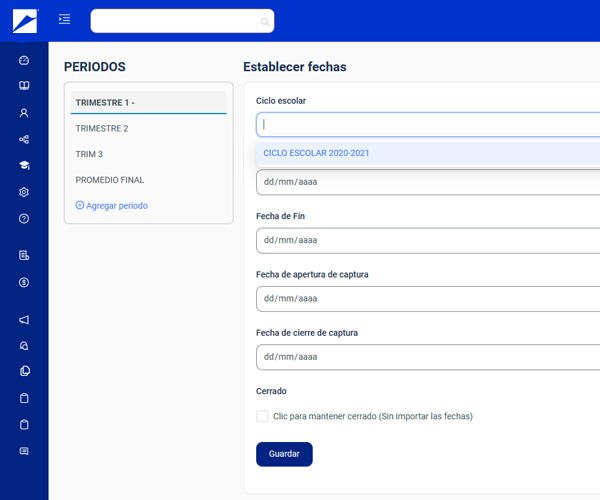Open the clipboard icon directly below copy icon
The width and height of the screenshot is (600, 500).
coord(24,398)
